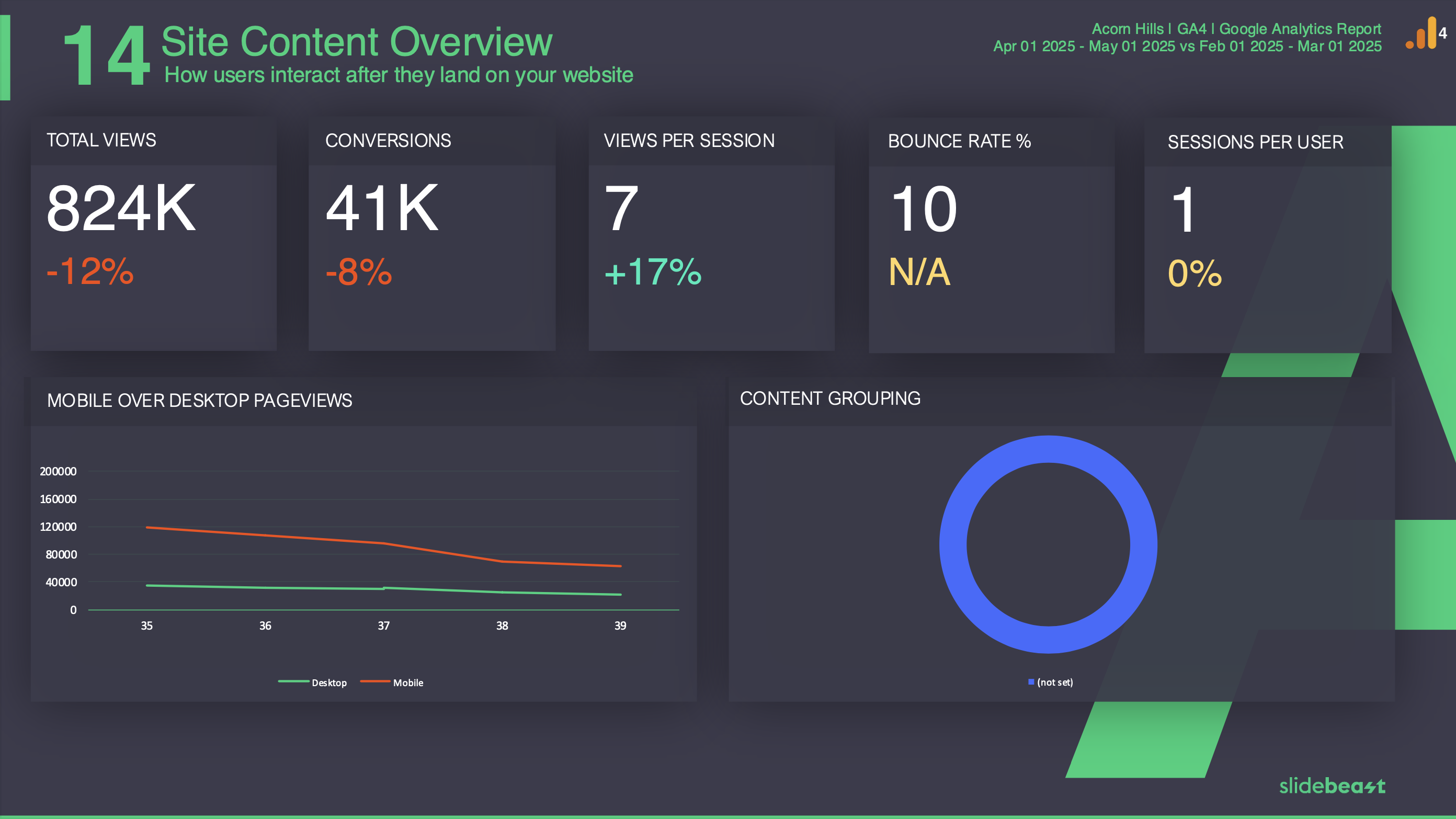Click the Mobile legend label
Viewport: 1456px width, 819px height.
(408, 683)
